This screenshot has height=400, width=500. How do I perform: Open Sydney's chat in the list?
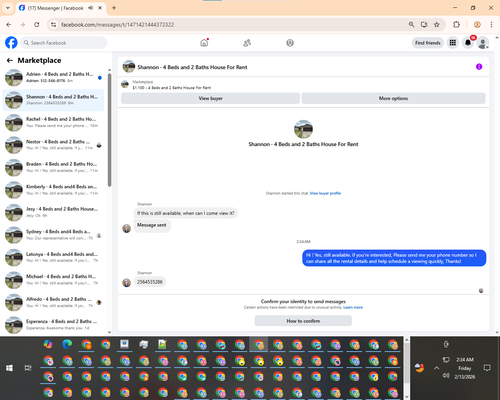pyautogui.click(x=53, y=235)
